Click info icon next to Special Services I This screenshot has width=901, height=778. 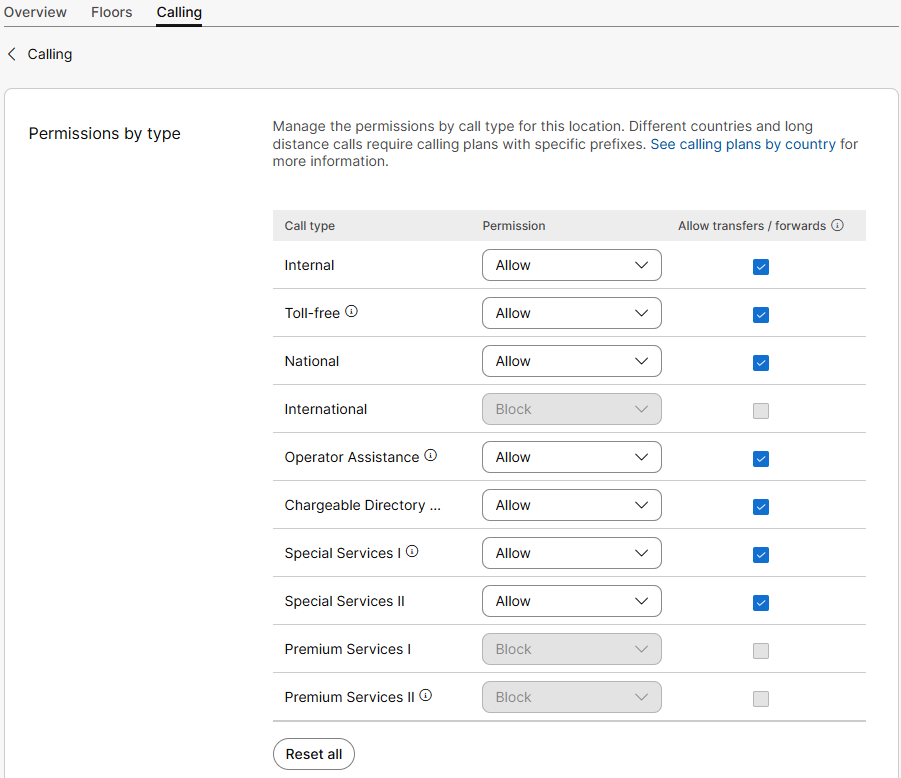412,552
